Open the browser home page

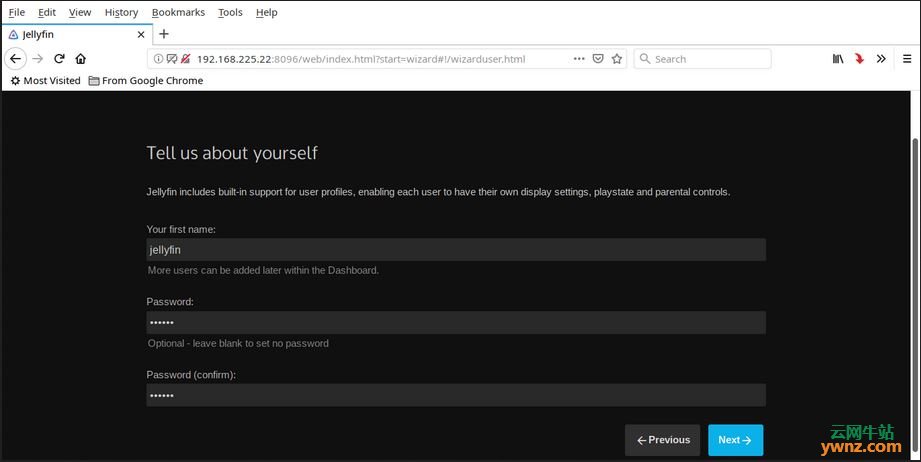(80, 59)
